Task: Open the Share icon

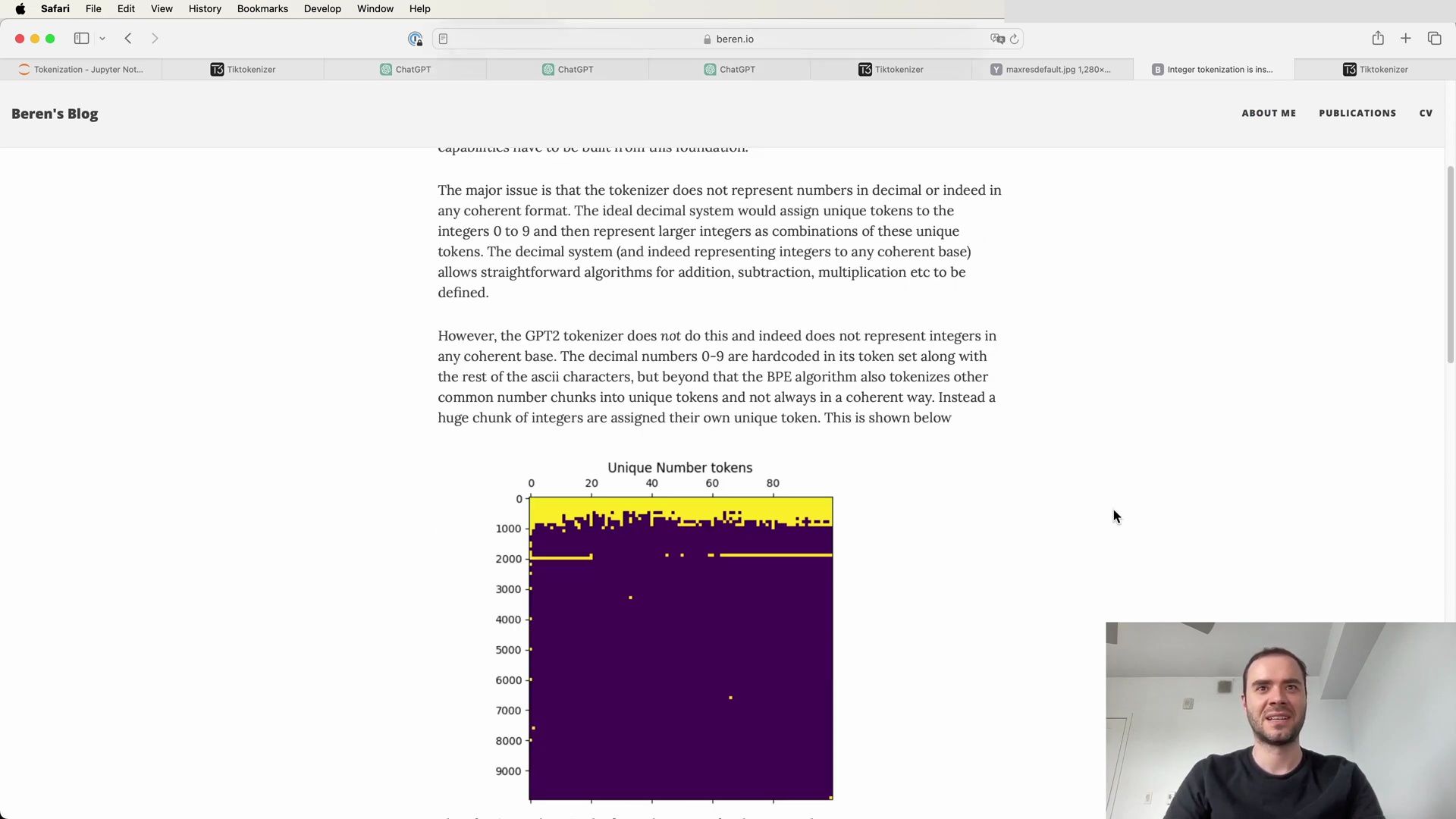Action: [x=1378, y=38]
